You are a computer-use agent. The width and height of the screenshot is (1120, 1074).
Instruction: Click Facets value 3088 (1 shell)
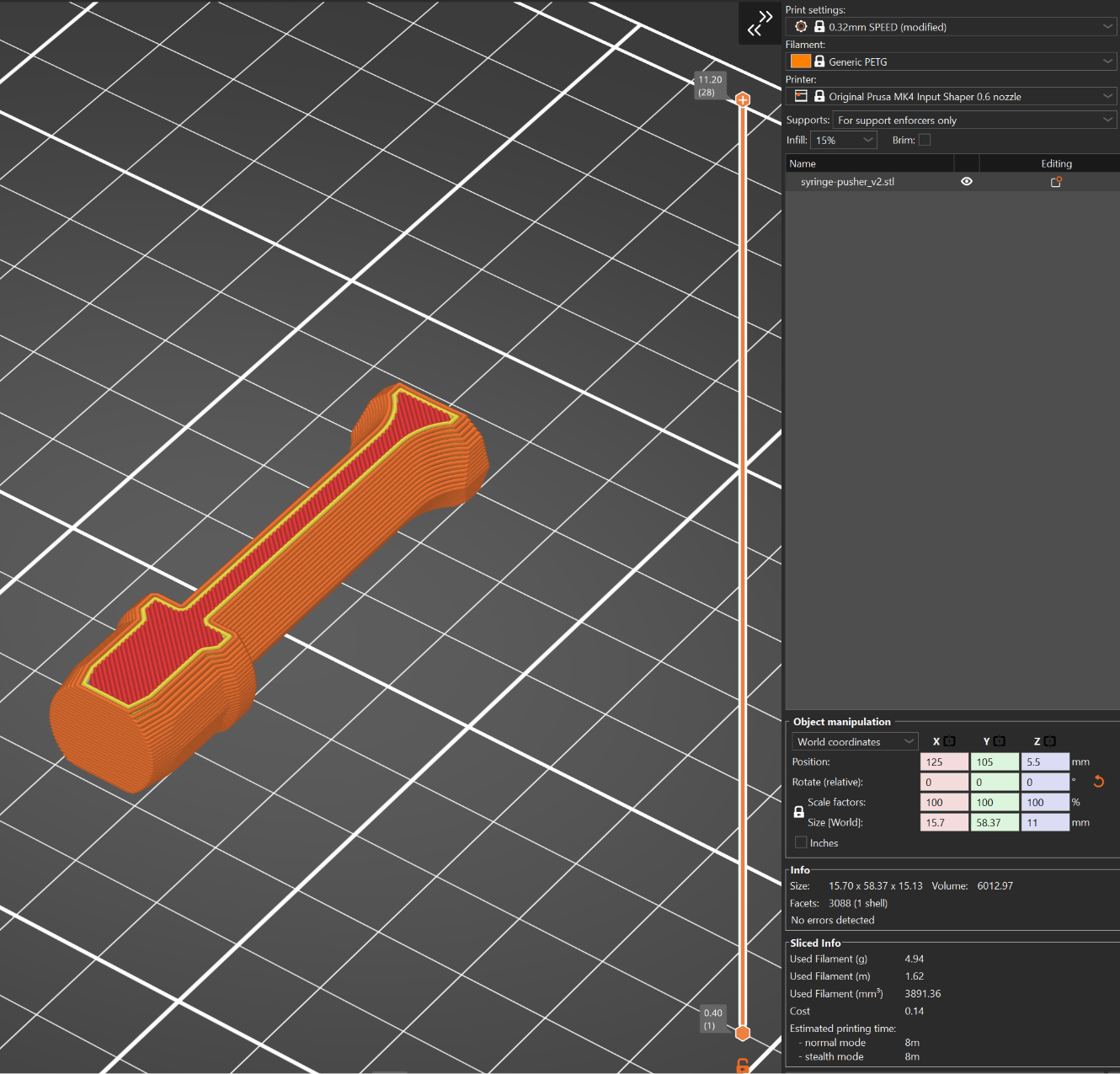pos(858,903)
